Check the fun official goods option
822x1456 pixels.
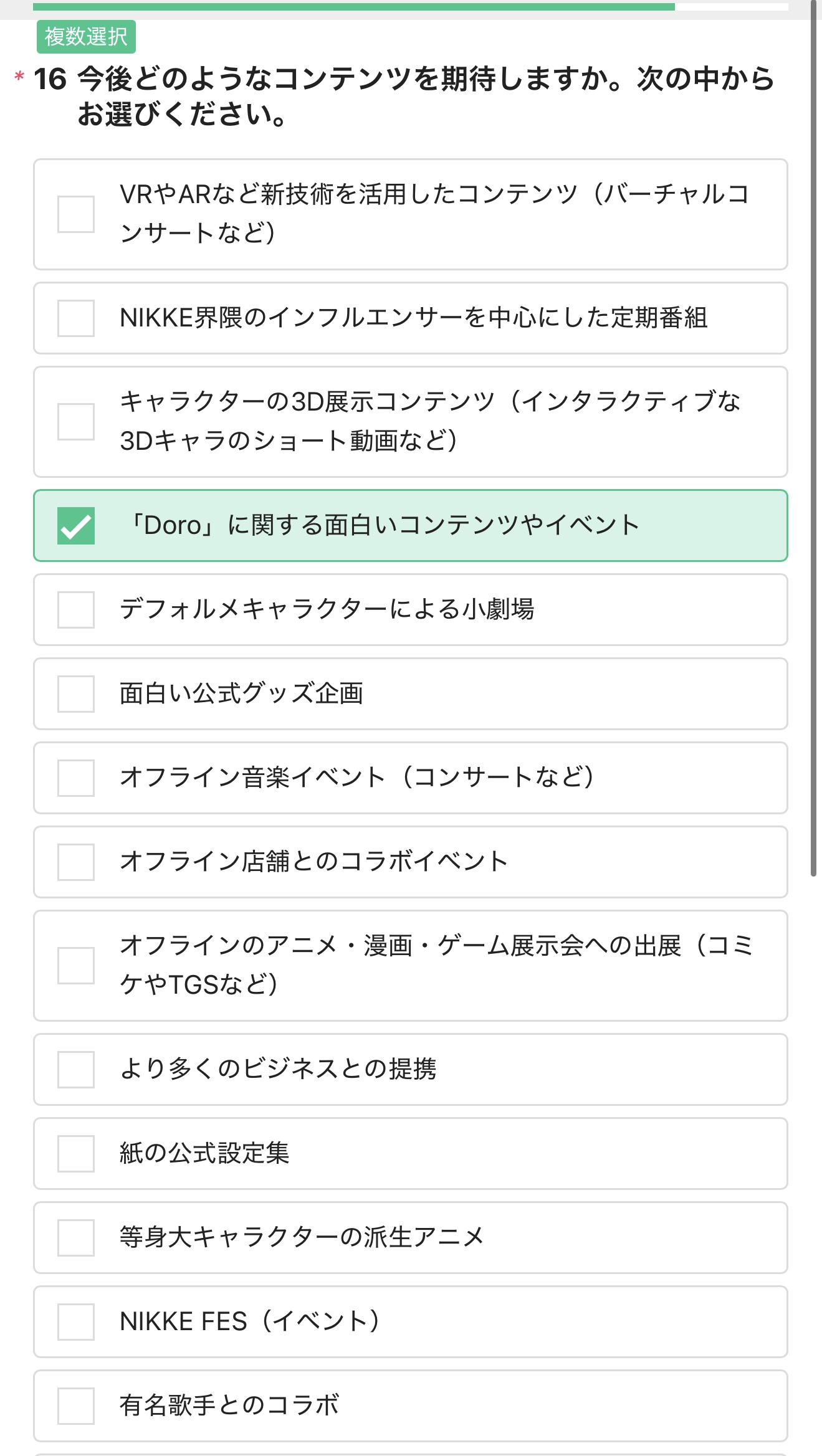(x=76, y=694)
